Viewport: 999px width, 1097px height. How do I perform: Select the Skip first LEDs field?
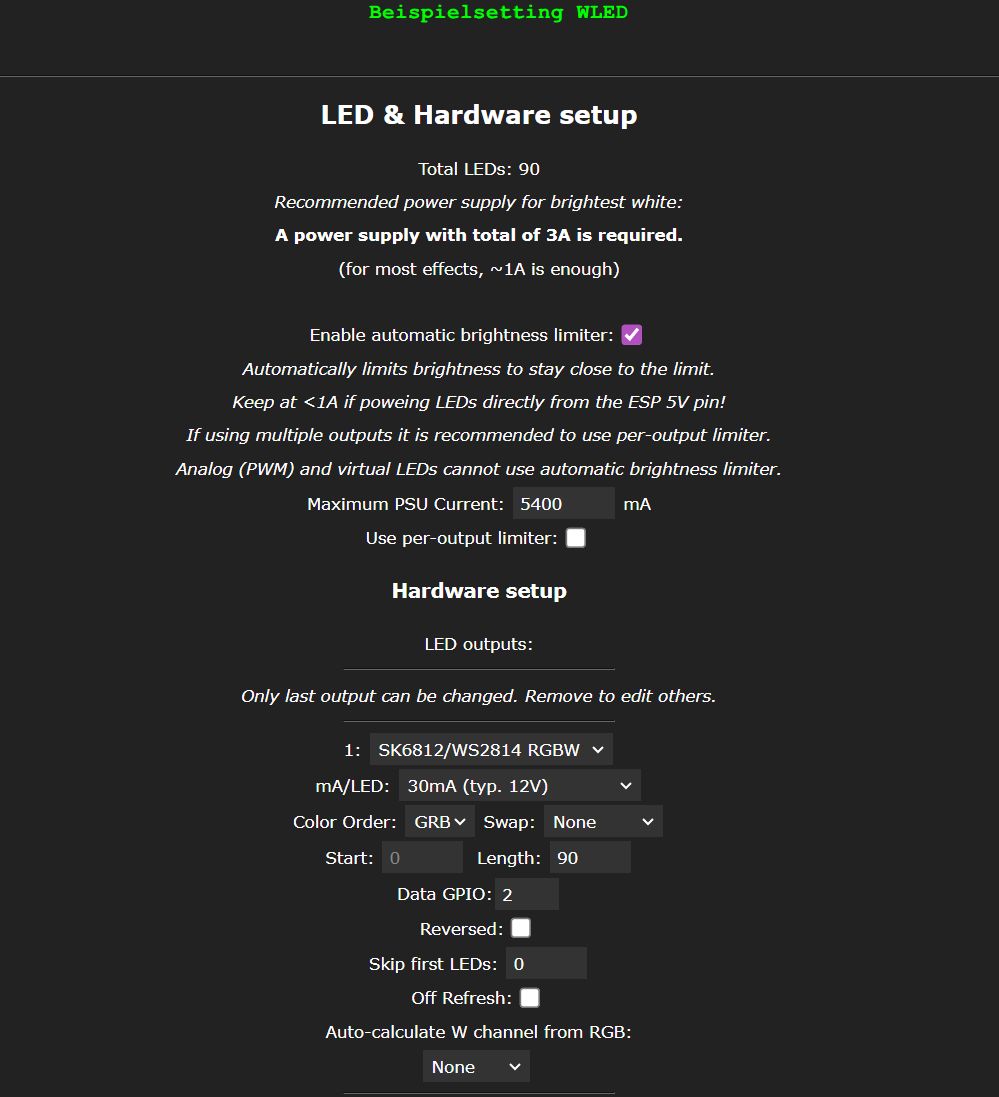point(545,964)
